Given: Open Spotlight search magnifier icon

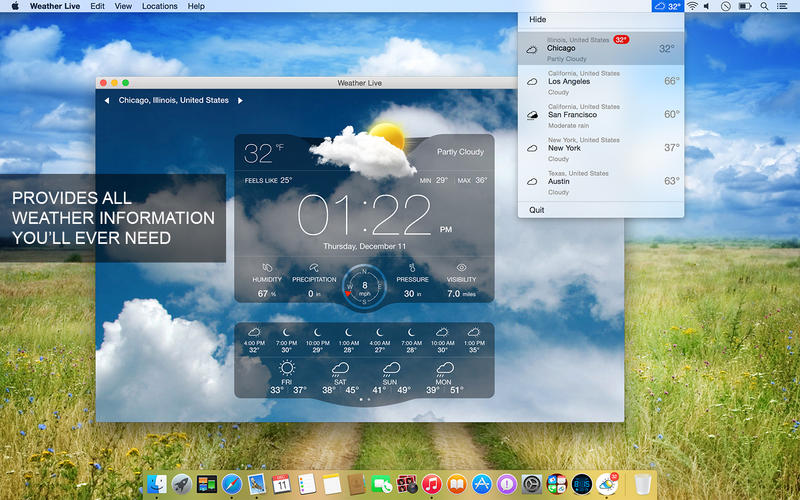Looking at the screenshot, I should point(765,6).
